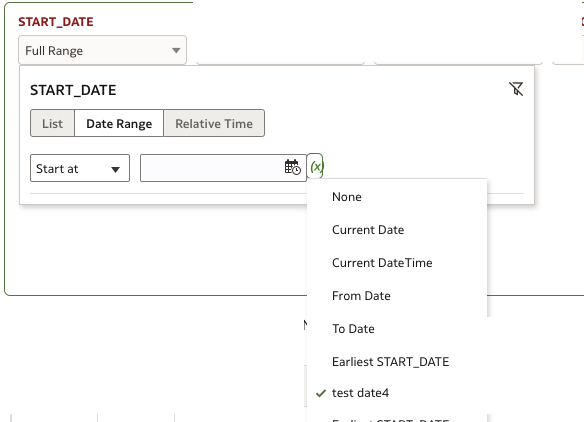
Task: Expand the Full Range dropdown arrow
Action: coord(176,50)
